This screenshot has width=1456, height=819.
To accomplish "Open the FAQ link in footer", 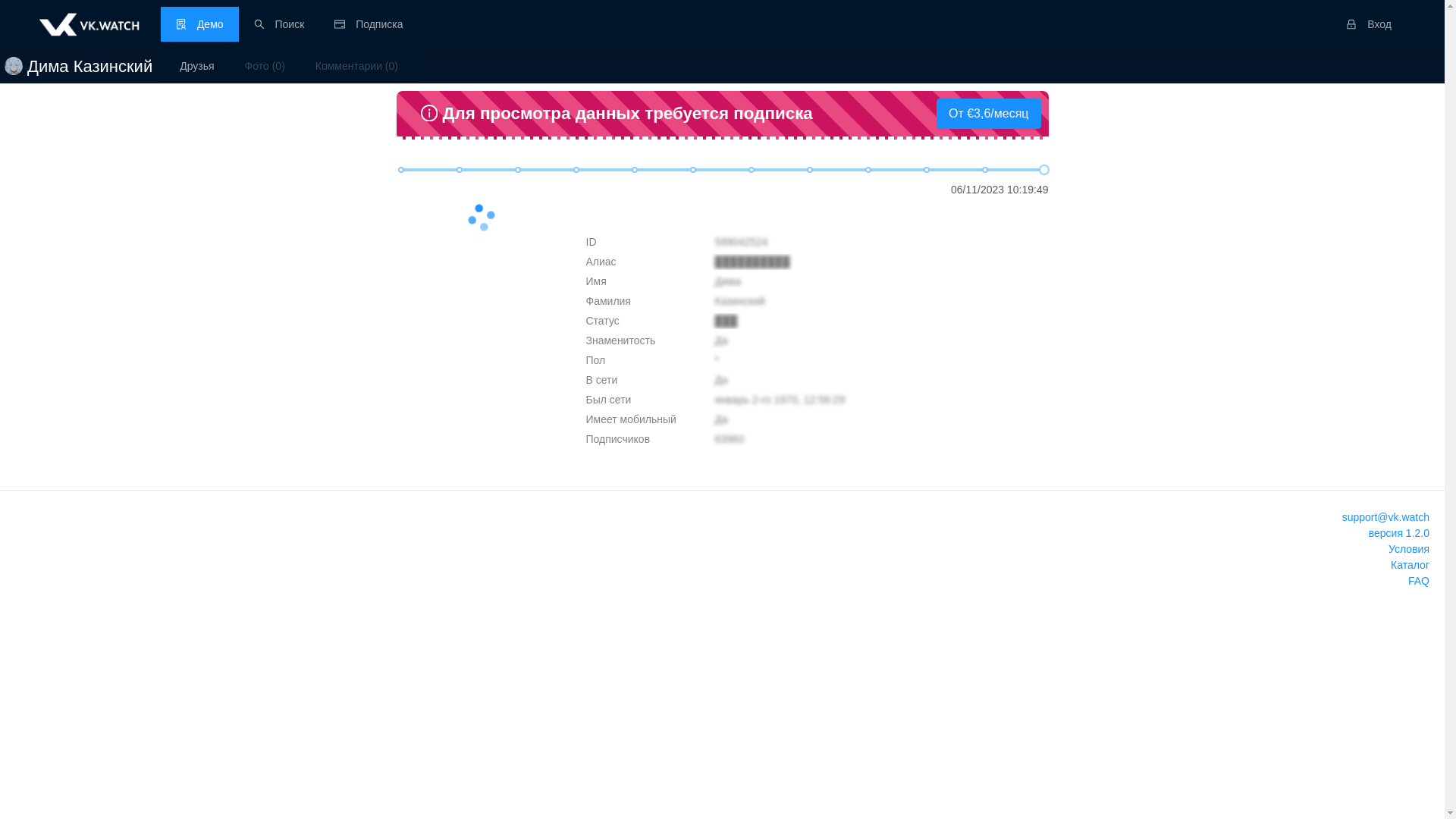I will pyautogui.click(x=1418, y=581).
